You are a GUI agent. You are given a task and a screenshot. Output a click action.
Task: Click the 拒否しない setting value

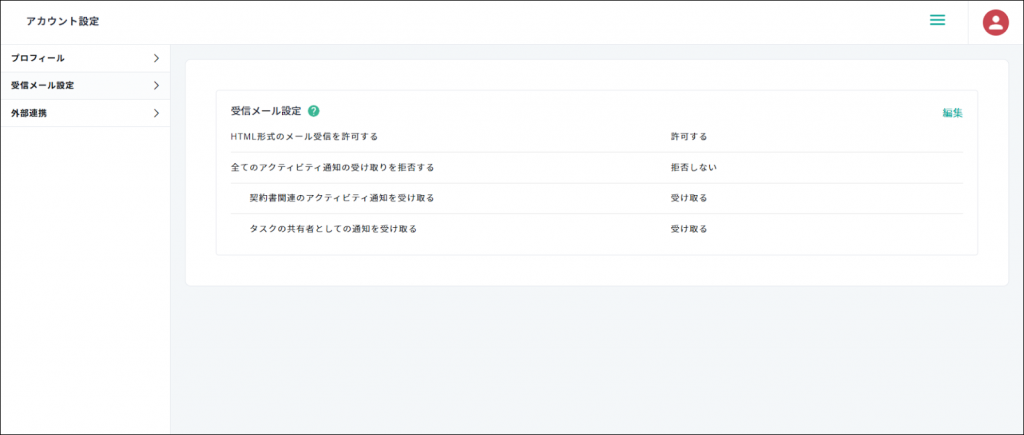click(693, 167)
